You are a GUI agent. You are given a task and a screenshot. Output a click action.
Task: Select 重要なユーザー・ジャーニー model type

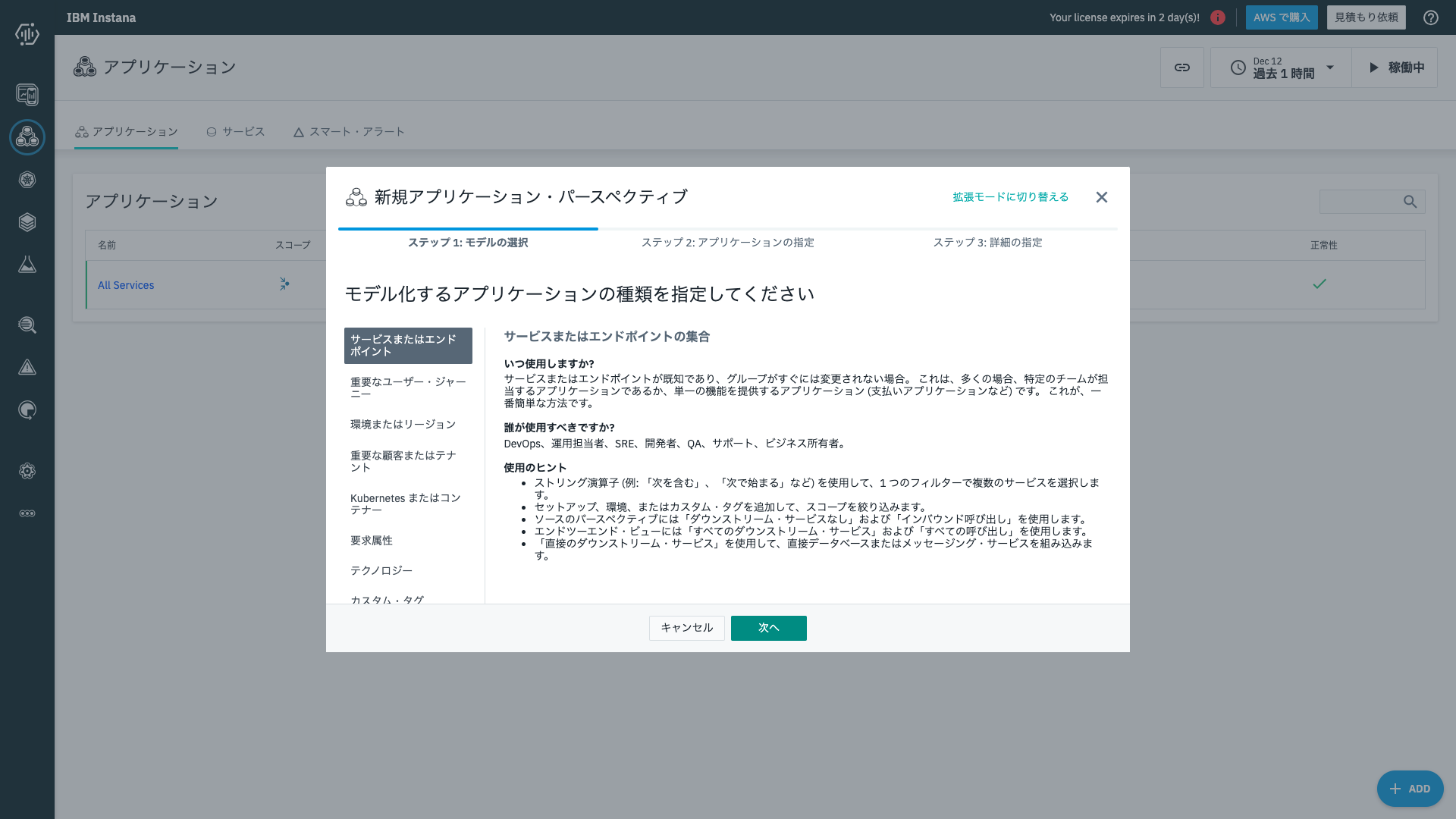408,388
